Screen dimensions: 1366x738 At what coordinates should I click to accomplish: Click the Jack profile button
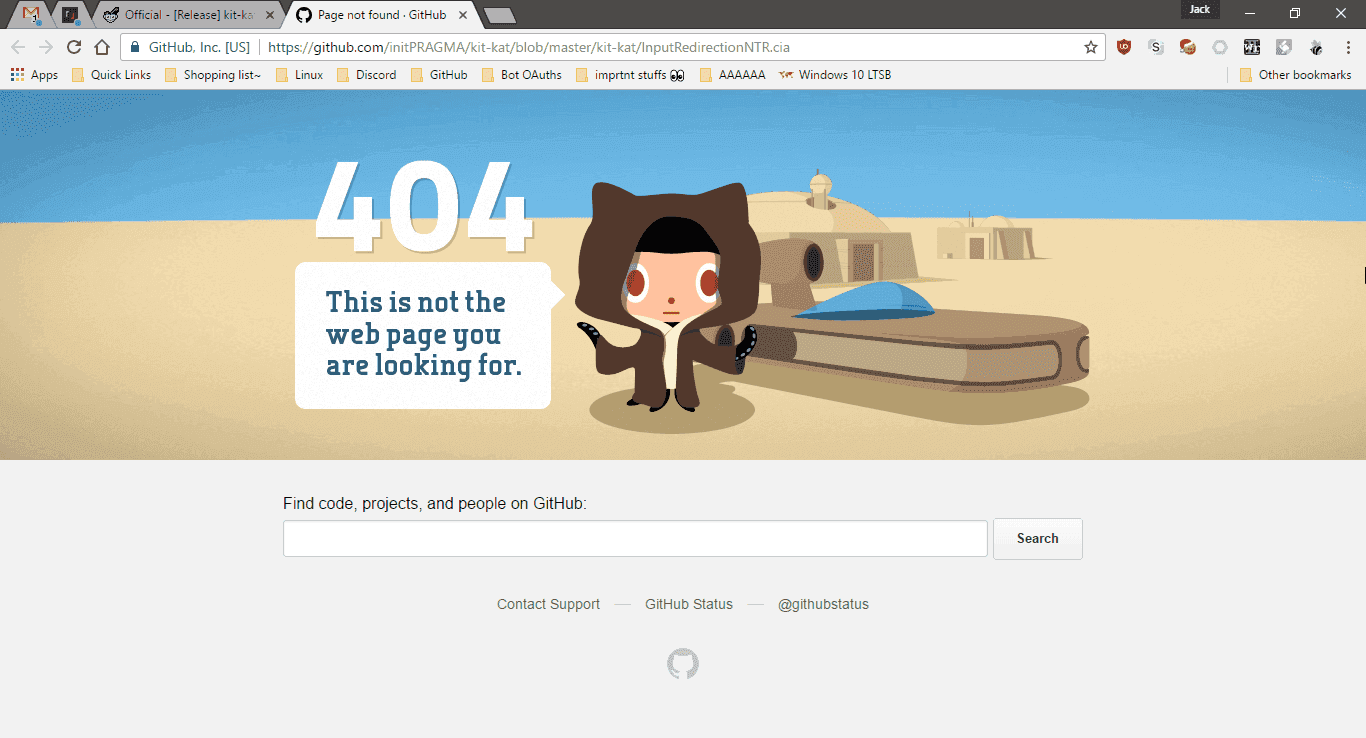(x=1200, y=10)
